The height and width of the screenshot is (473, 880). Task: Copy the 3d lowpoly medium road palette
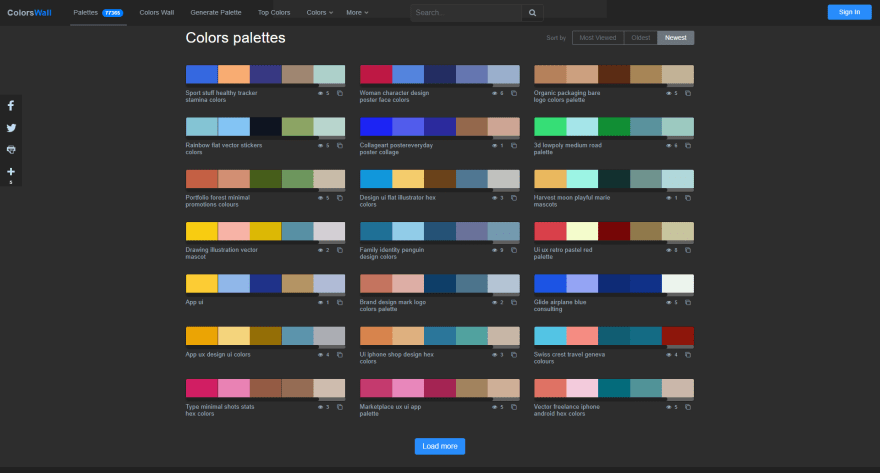[x=688, y=145]
